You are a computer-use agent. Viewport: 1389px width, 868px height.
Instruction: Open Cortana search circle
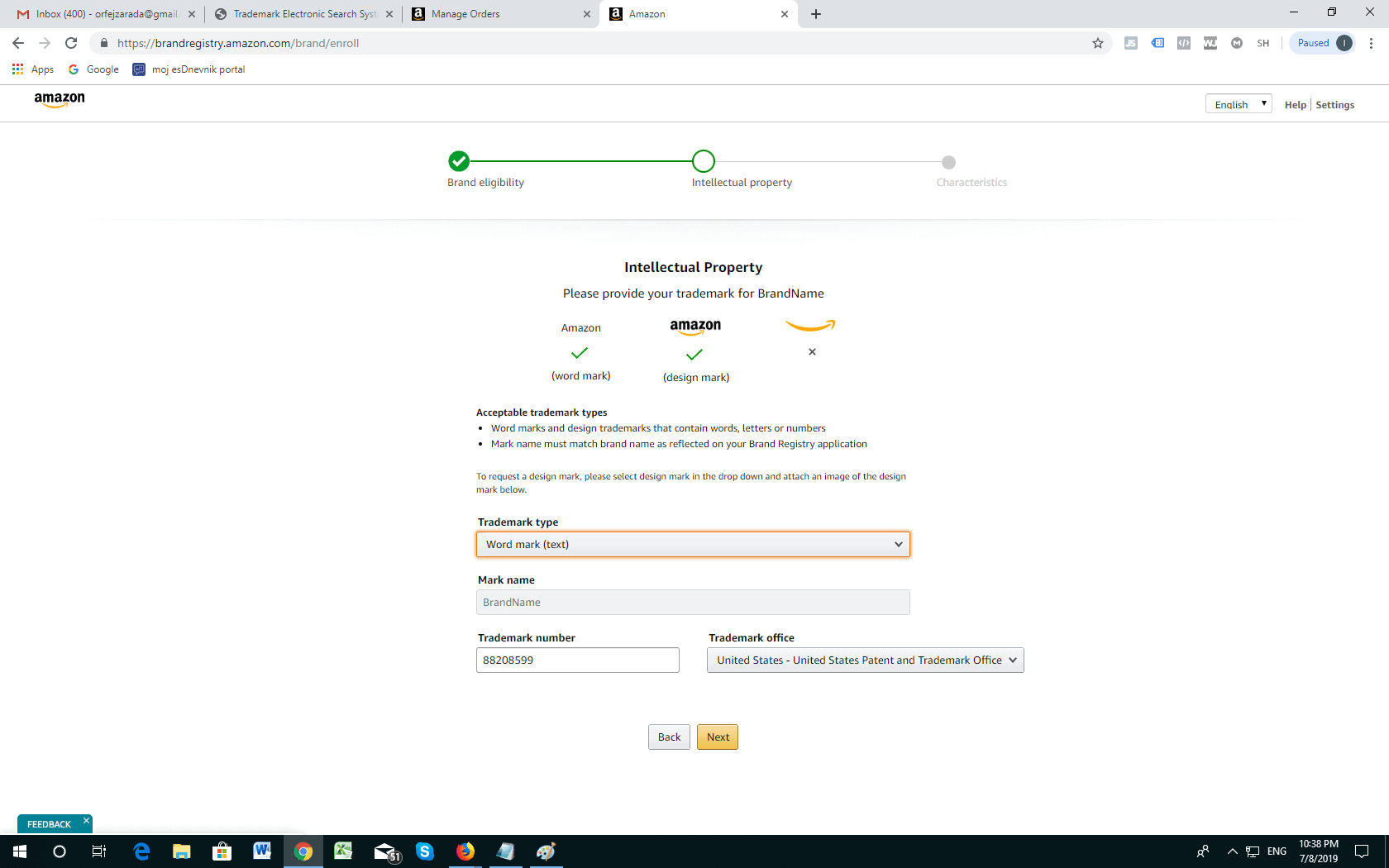coord(60,851)
